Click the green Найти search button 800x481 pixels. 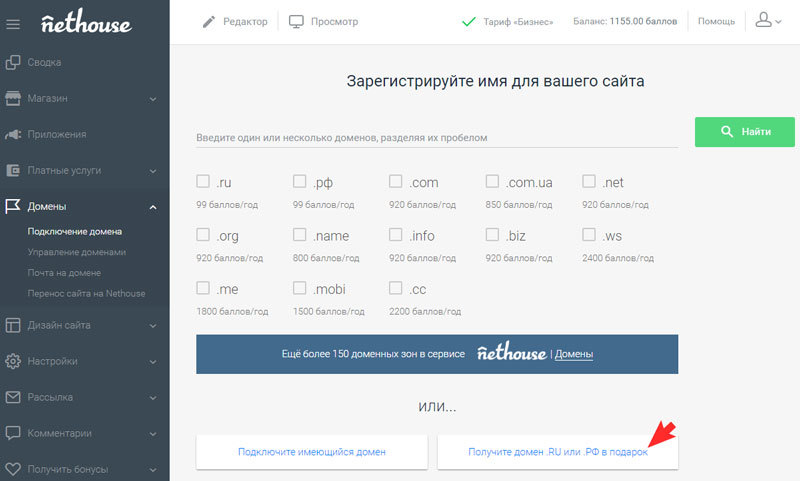[744, 132]
